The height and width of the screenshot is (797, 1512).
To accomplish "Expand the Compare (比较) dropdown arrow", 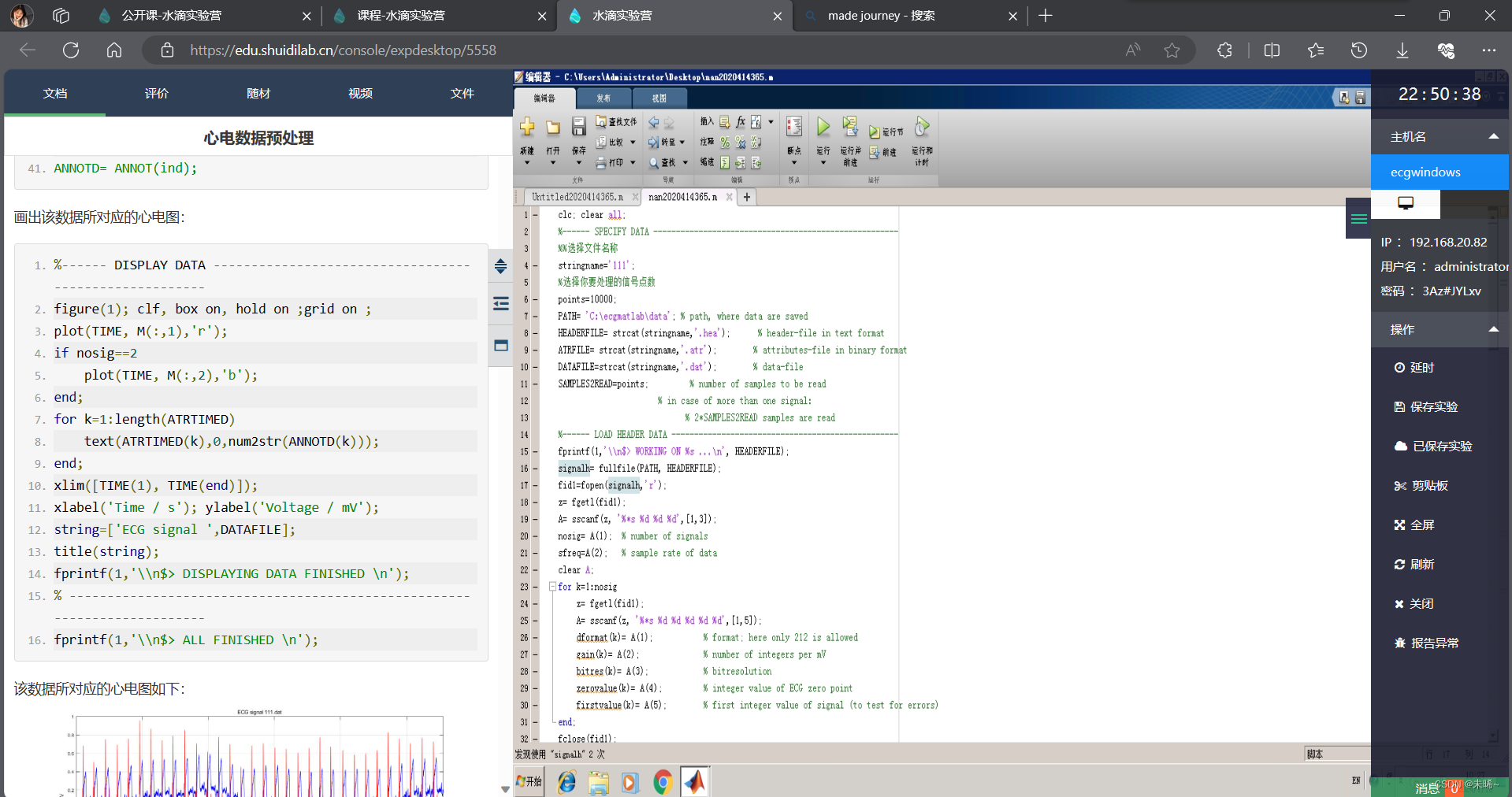I will point(633,143).
